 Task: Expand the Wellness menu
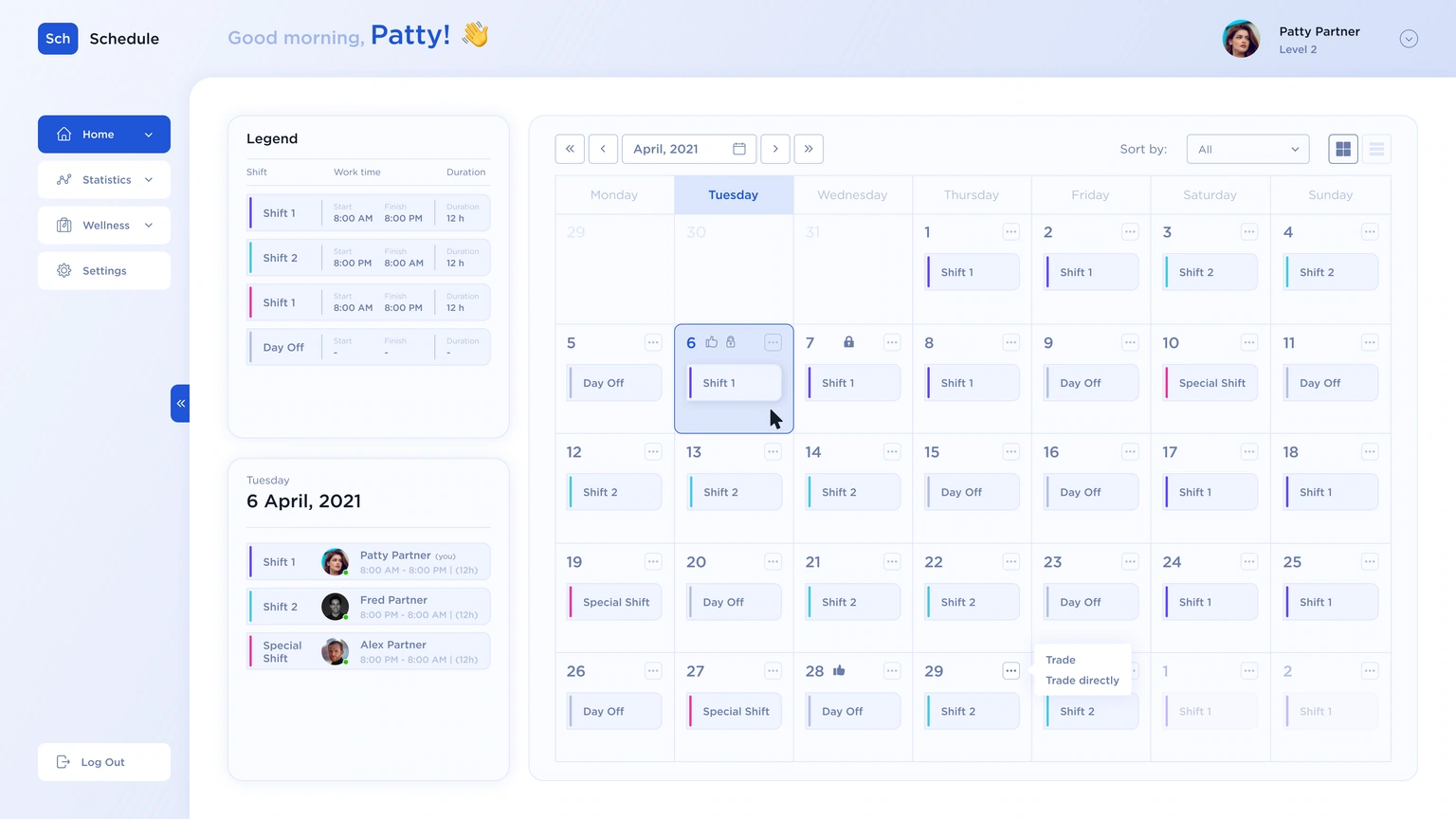tap(104, 226)
